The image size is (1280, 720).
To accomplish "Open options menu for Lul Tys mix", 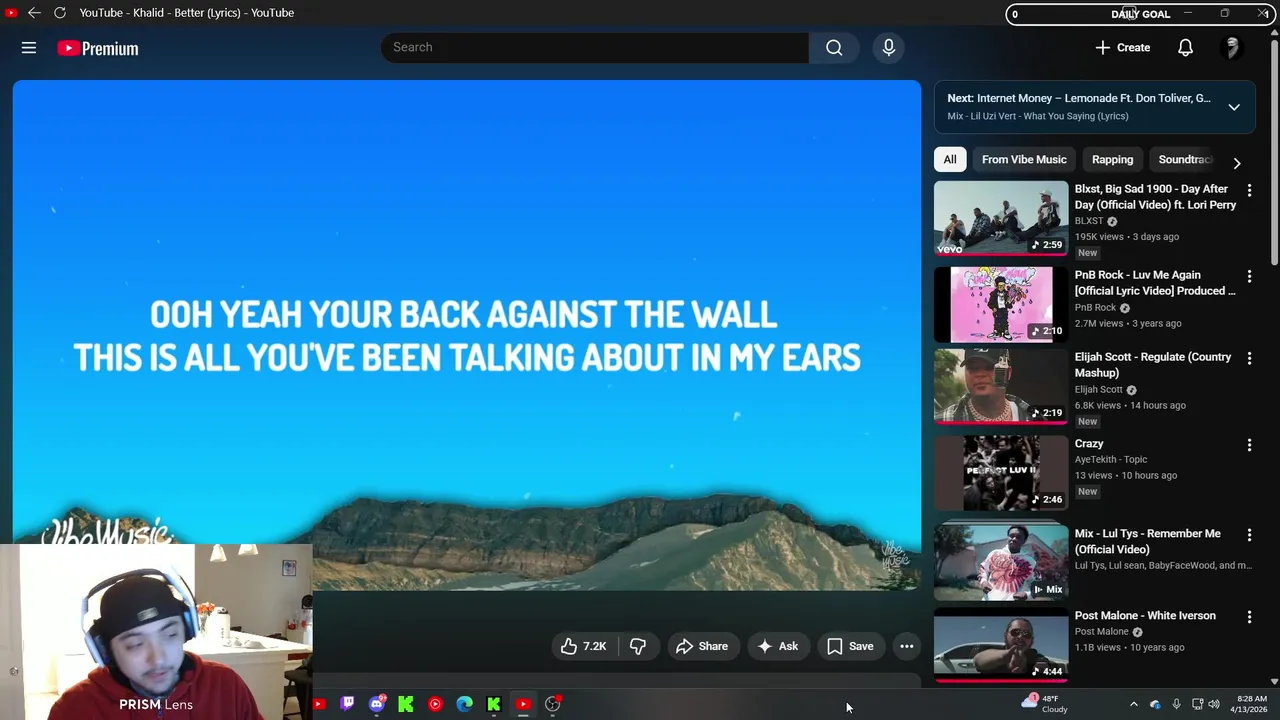I will pos(1249,535).
